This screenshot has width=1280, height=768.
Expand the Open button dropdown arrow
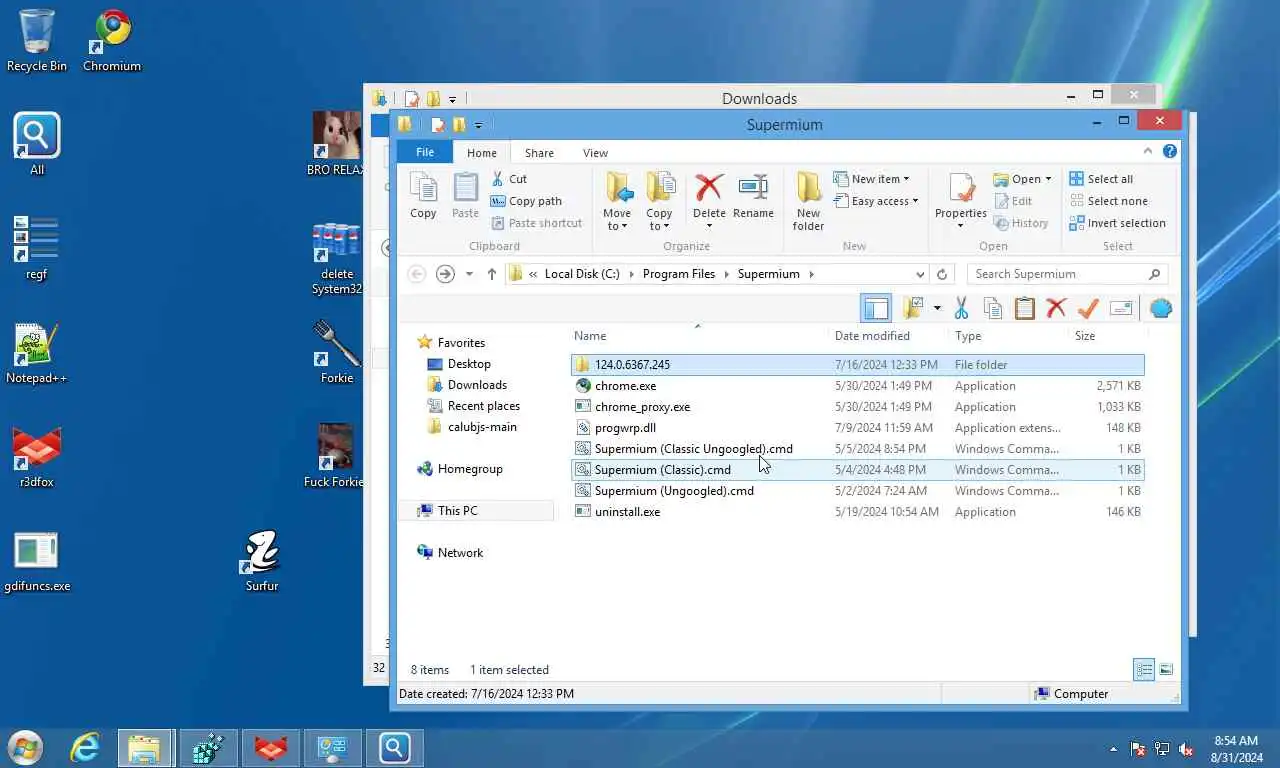(x=1048, y=180)
